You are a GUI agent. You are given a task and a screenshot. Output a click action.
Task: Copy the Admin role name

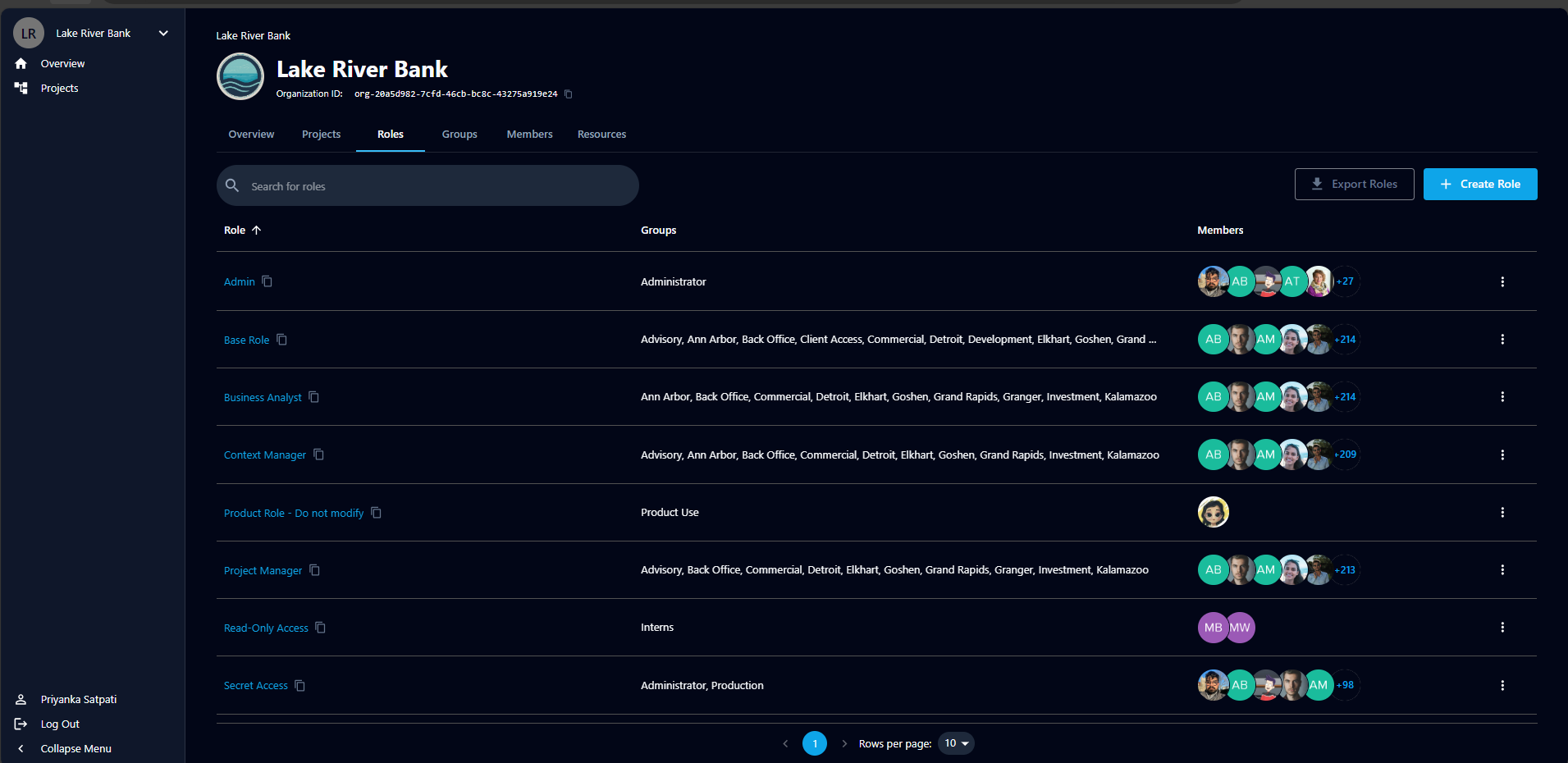[x=267, y=281]
